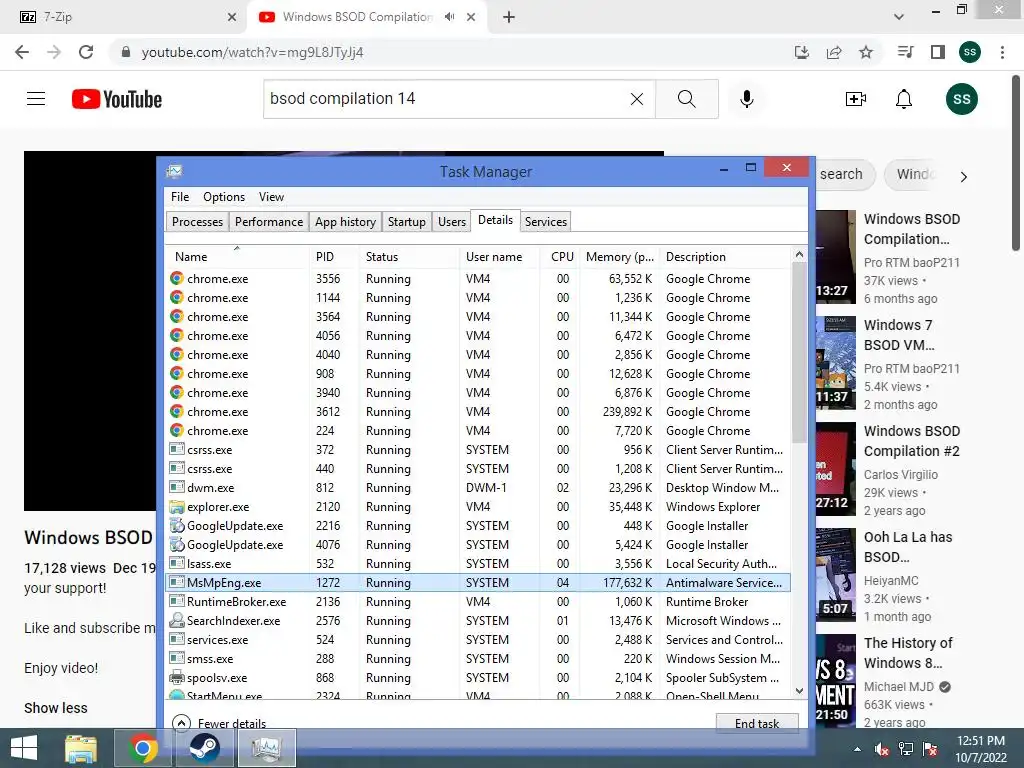Viewport: 1024px width, 768px height.
Task: Open File Explorer from taskbar
Action: coord(81,748)
